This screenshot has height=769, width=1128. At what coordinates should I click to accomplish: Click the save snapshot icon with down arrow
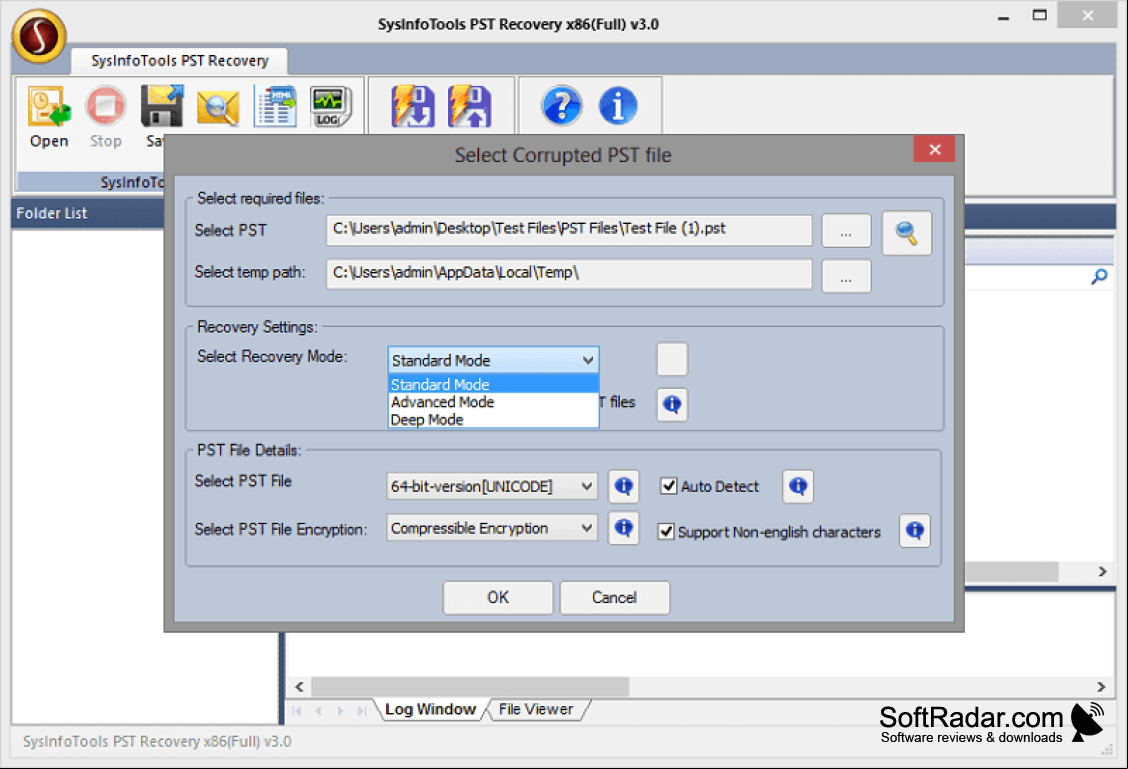coord(413,106)
